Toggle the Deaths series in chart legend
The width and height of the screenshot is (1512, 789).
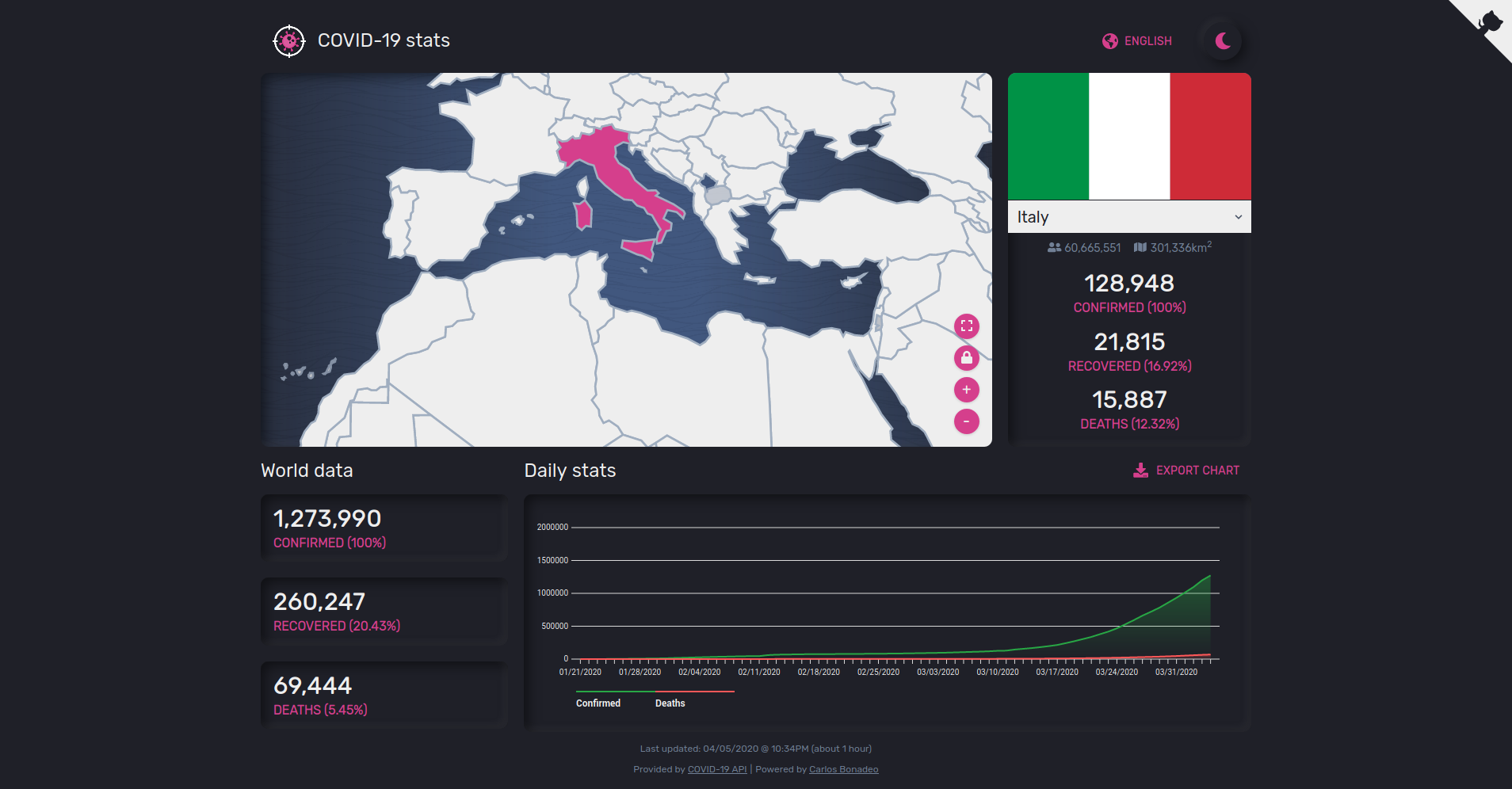[670, 703]
